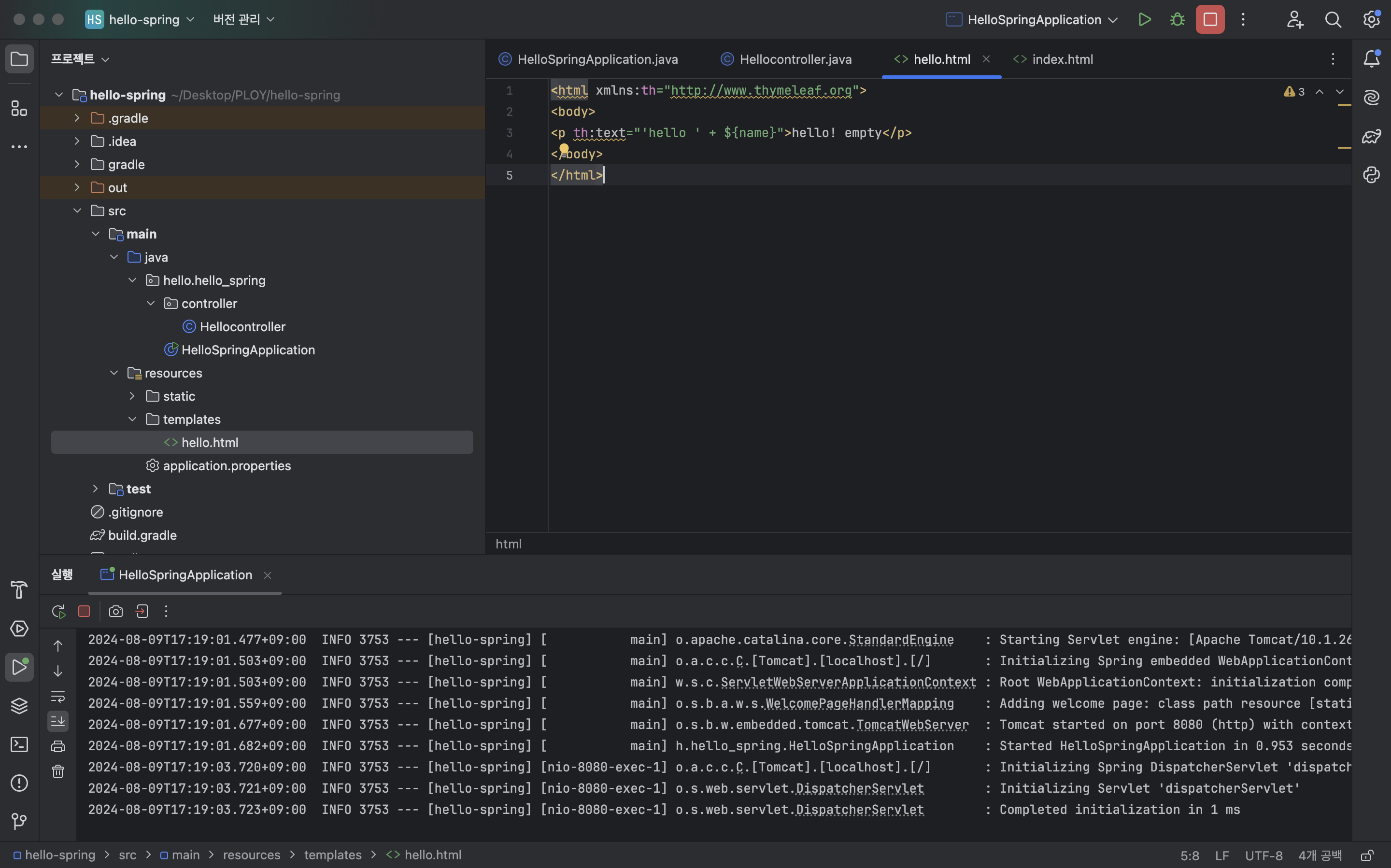Open the Code With Me add-user icon
This screenshot has height=868, width=1391.
click(x=1294, y=19)
